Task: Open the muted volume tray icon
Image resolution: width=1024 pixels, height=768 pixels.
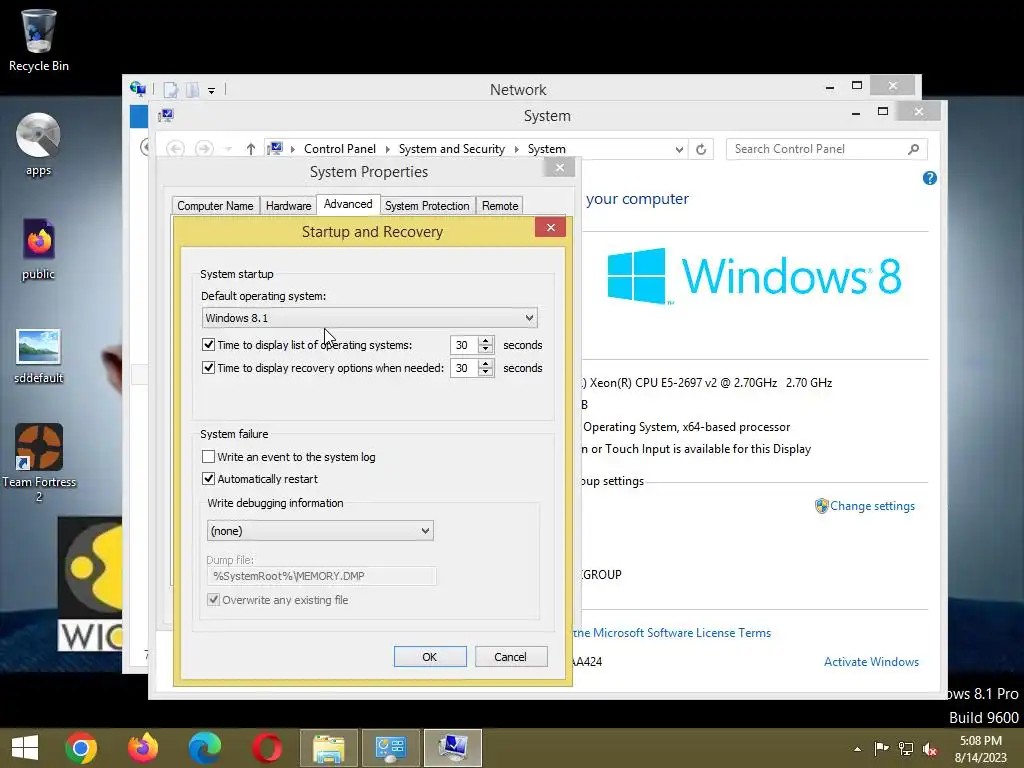Action: (x=930, y=749)
